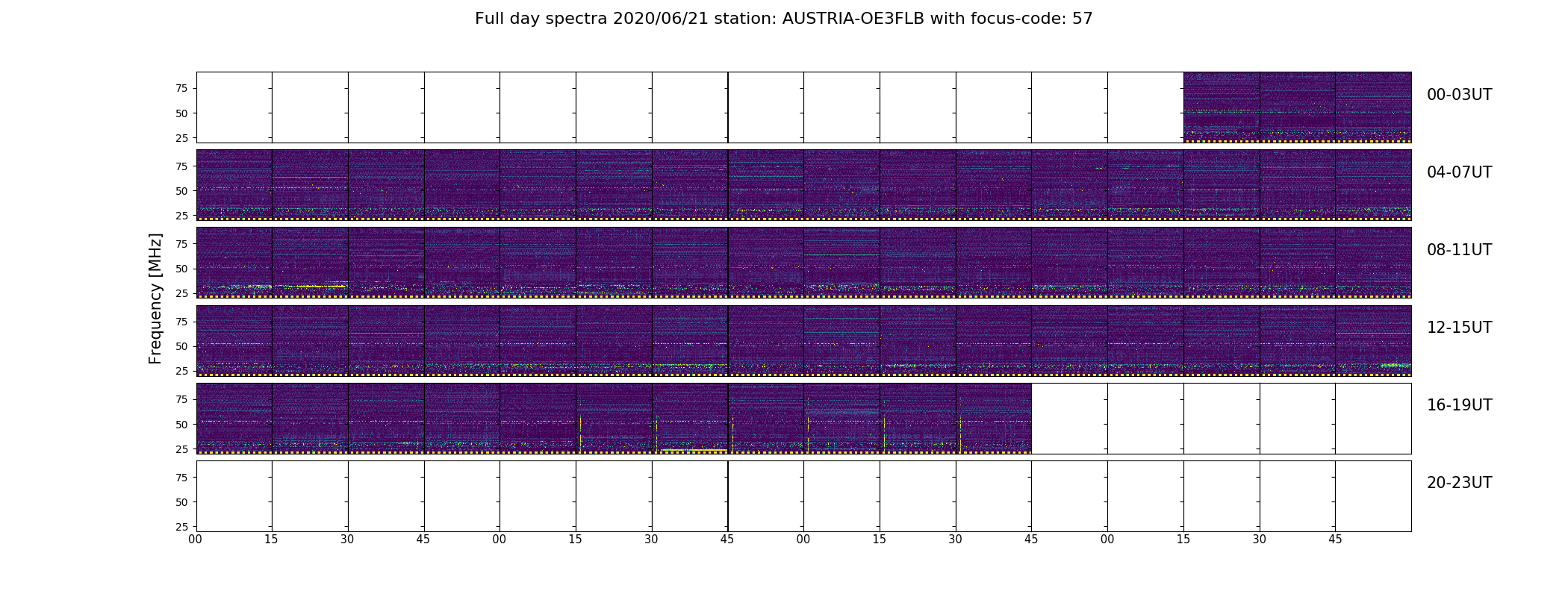Click the 25 MHz tick of the 20-23UT row
Screen dimensions: 1568x597
(181, 527)
